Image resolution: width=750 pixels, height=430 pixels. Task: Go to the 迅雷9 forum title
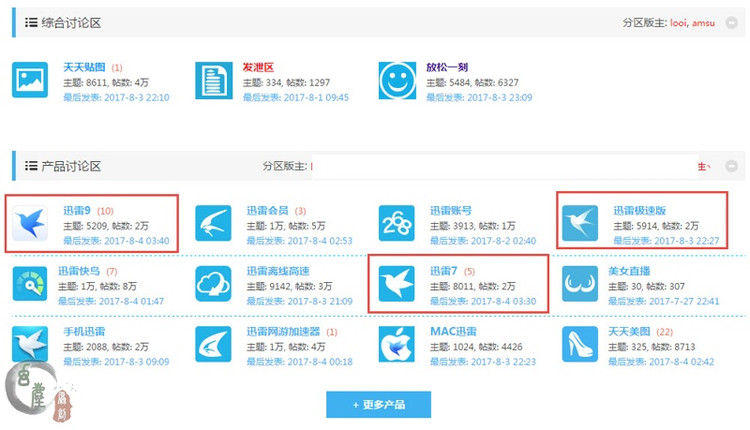pyautogui.click(x=77, y=210)
